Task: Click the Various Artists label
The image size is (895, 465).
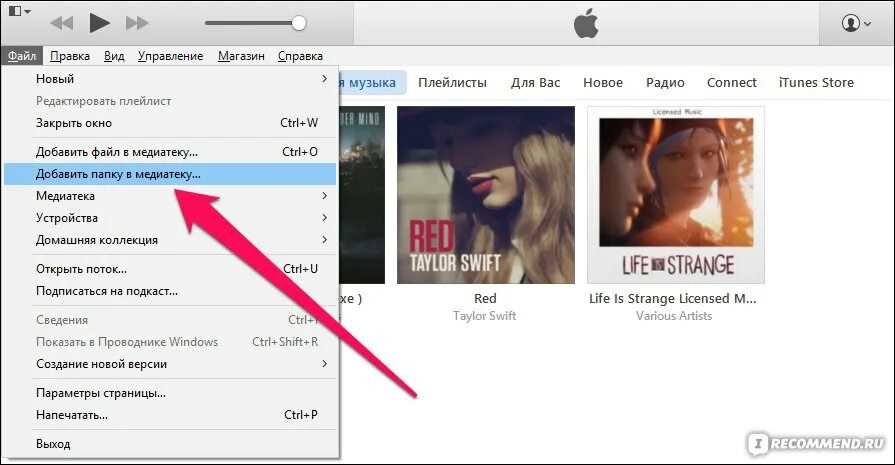Action: (674, 316)
